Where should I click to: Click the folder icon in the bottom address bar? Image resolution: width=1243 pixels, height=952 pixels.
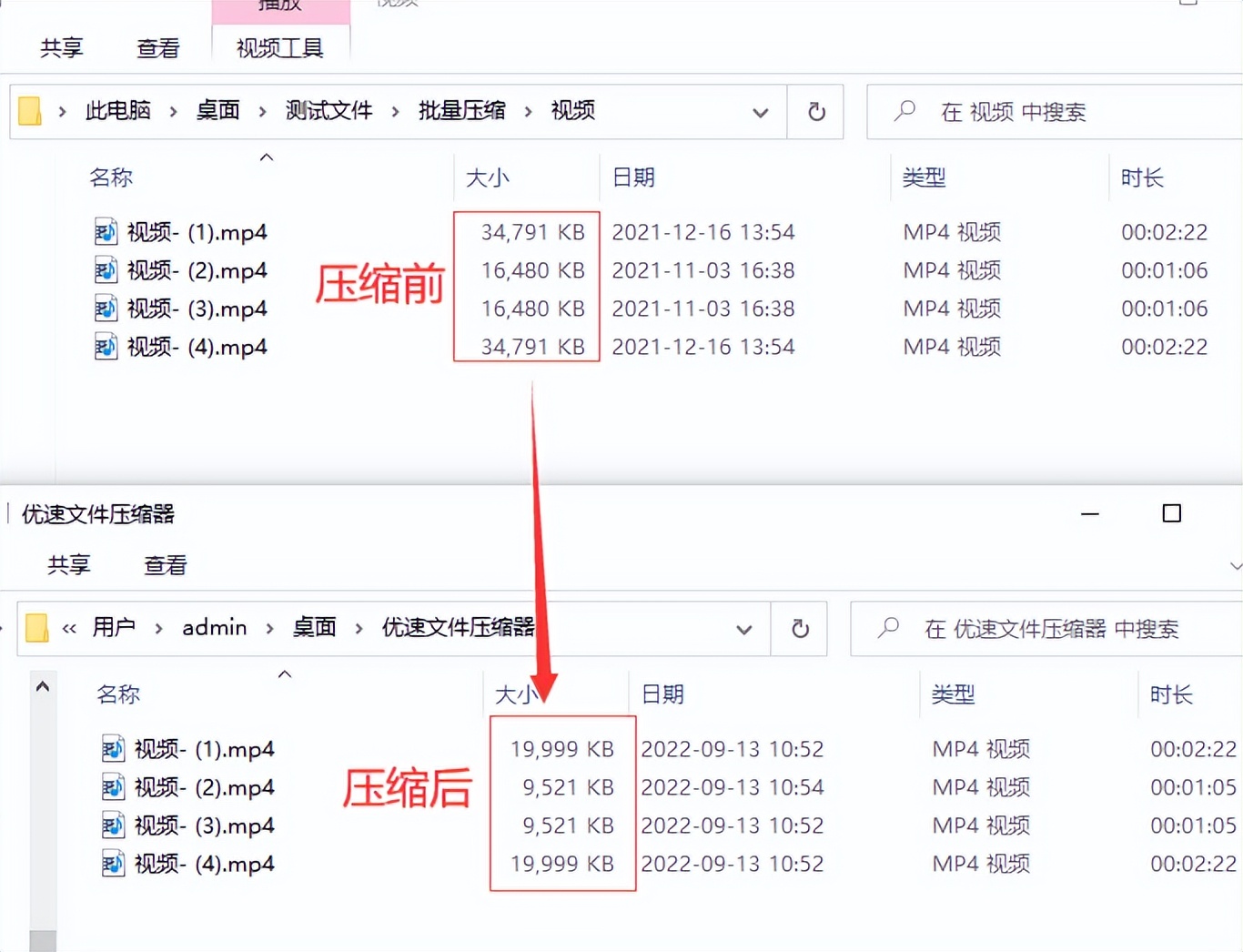click(x=36, y=627)
